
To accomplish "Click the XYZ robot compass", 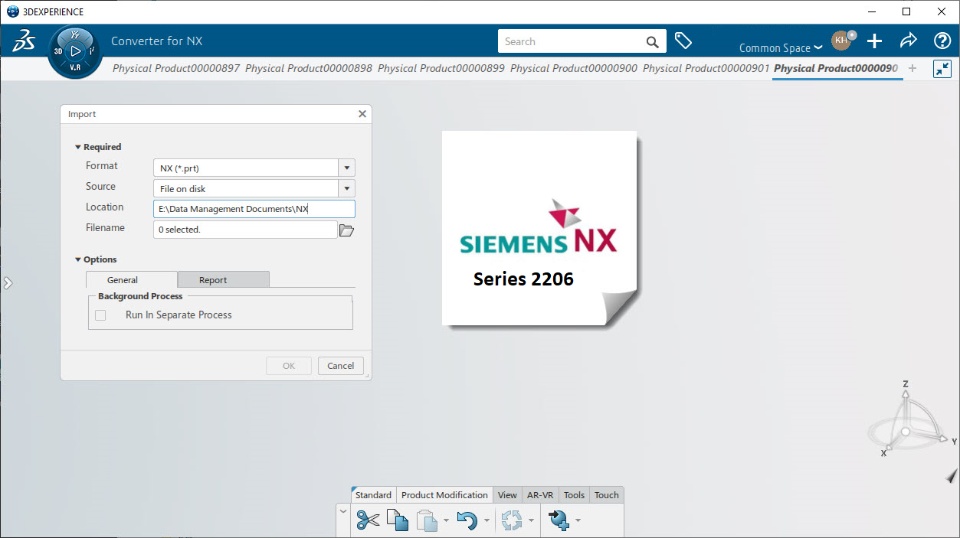I will coord(908,419).
